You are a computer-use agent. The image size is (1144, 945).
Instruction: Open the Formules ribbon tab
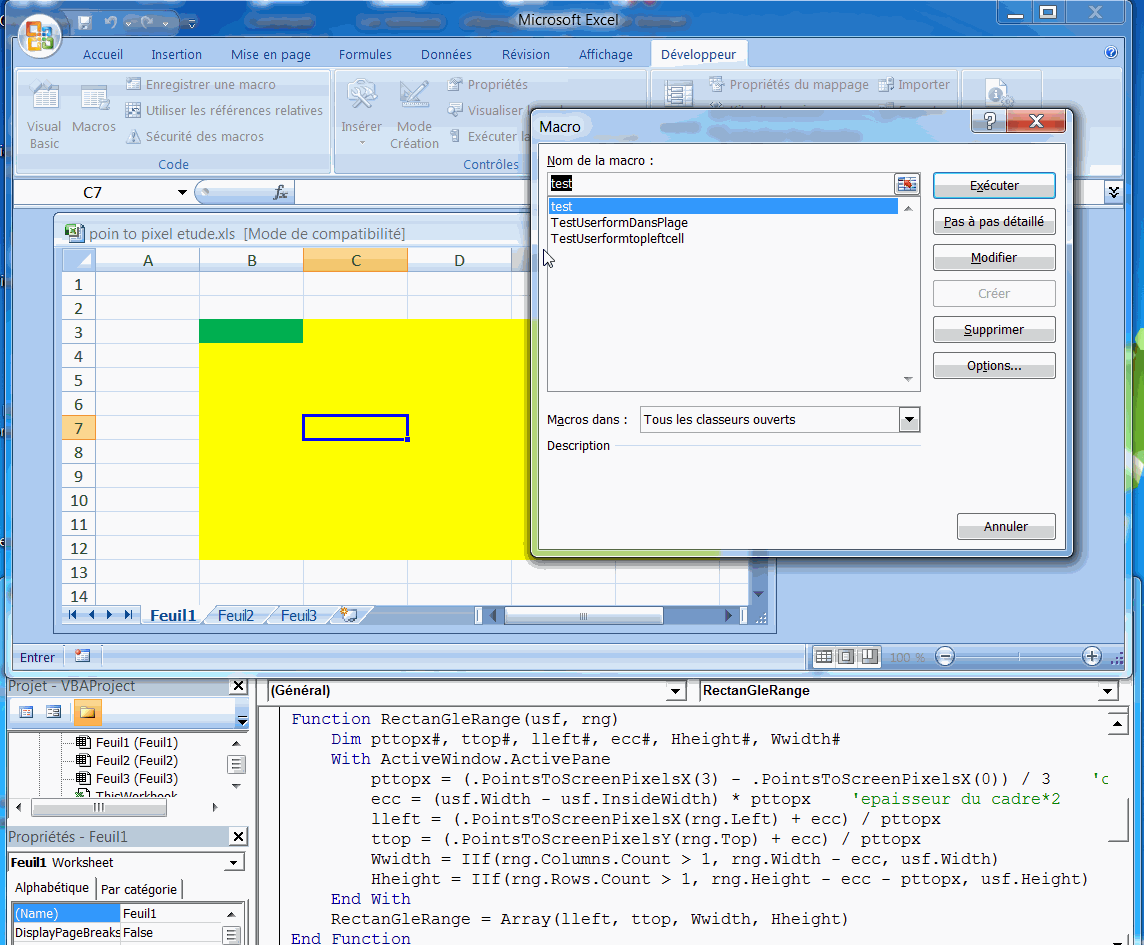[x=365, y=55]
